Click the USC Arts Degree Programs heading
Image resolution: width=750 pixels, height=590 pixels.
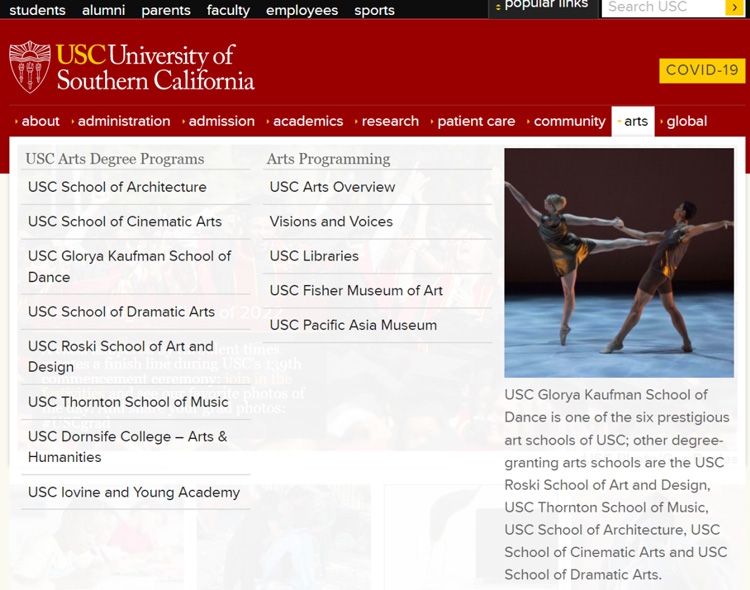115,159
